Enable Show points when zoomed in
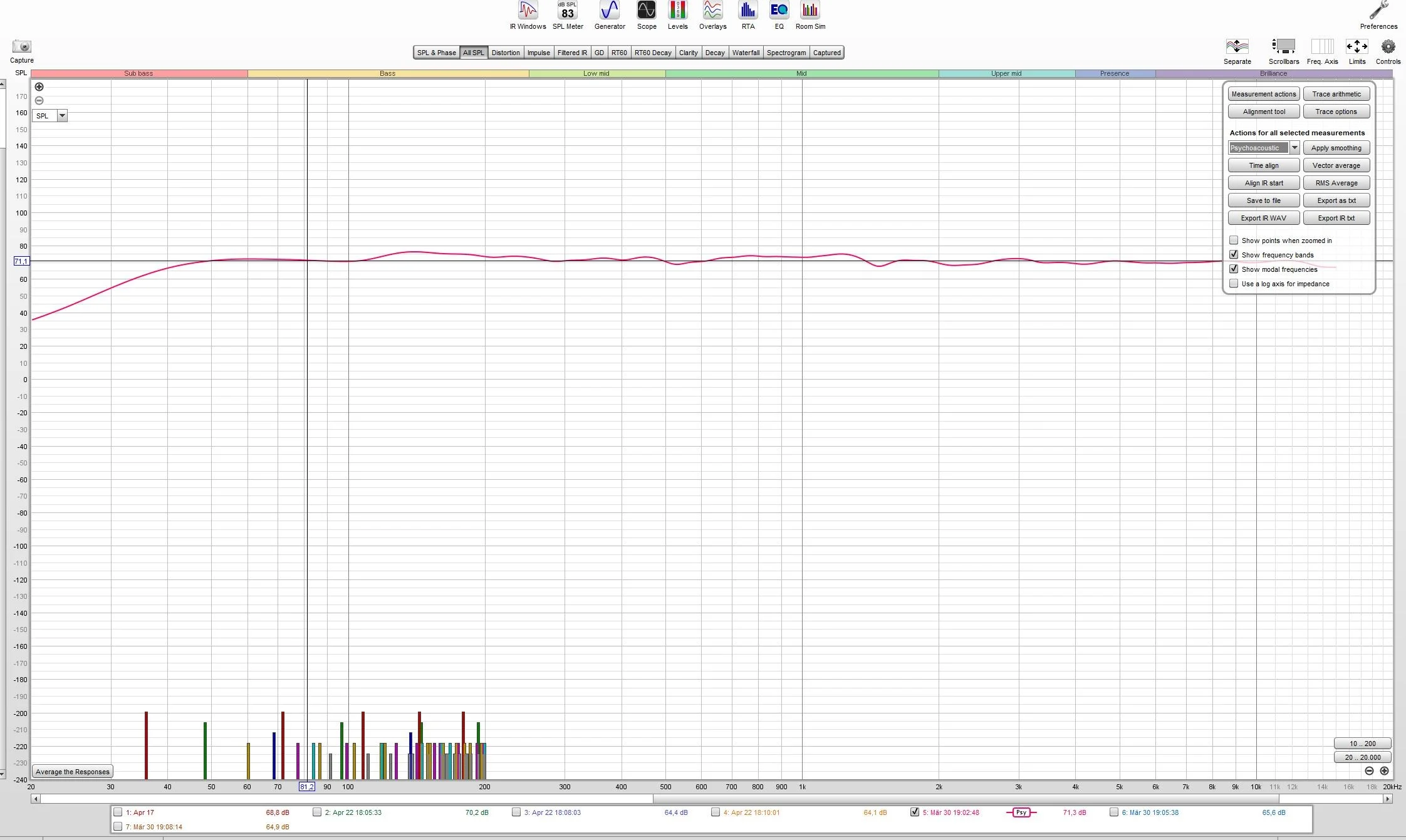 click(x=1234, y=240)
